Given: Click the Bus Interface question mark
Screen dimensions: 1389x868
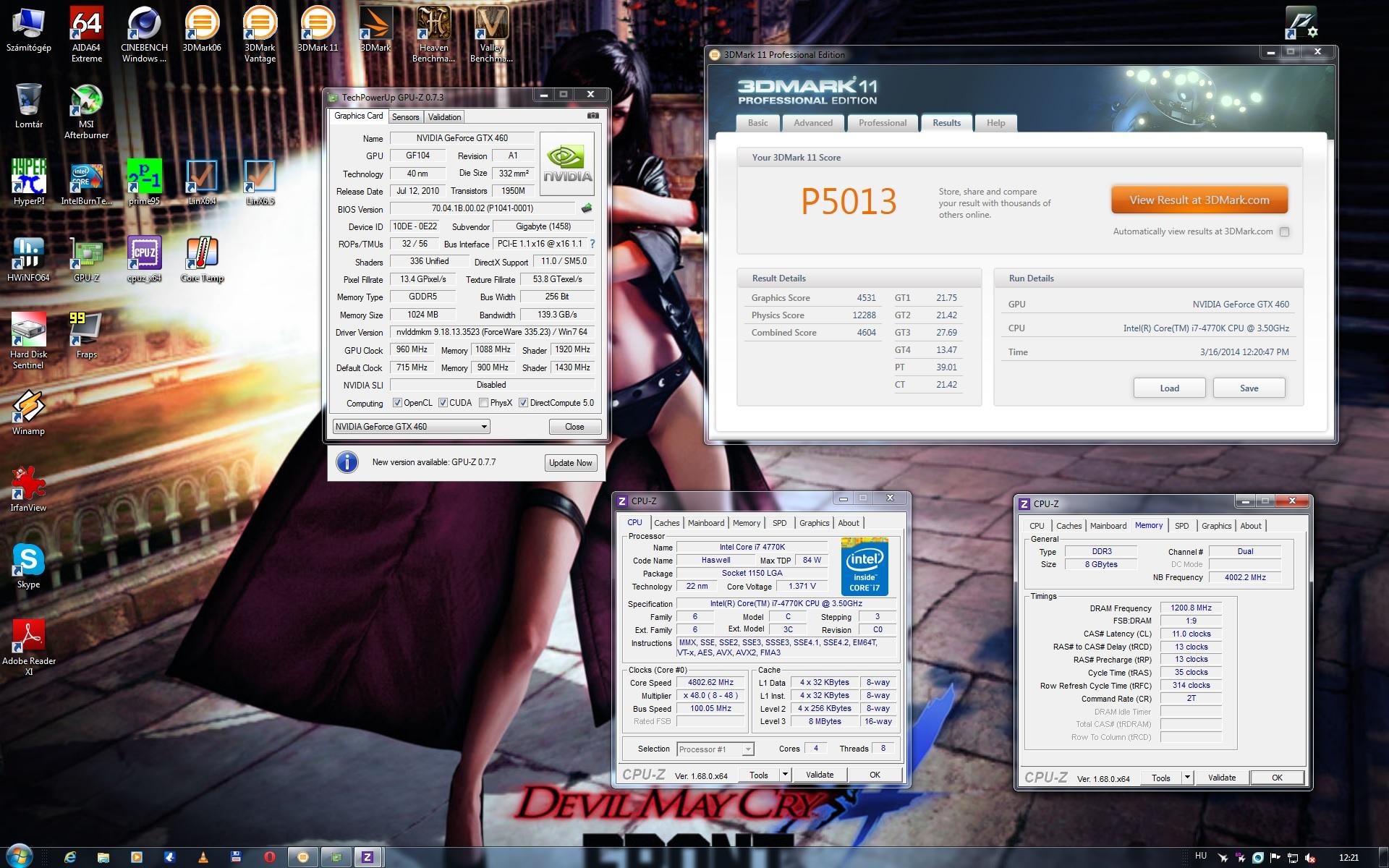Looking at the screenshot, I should 592,244.
